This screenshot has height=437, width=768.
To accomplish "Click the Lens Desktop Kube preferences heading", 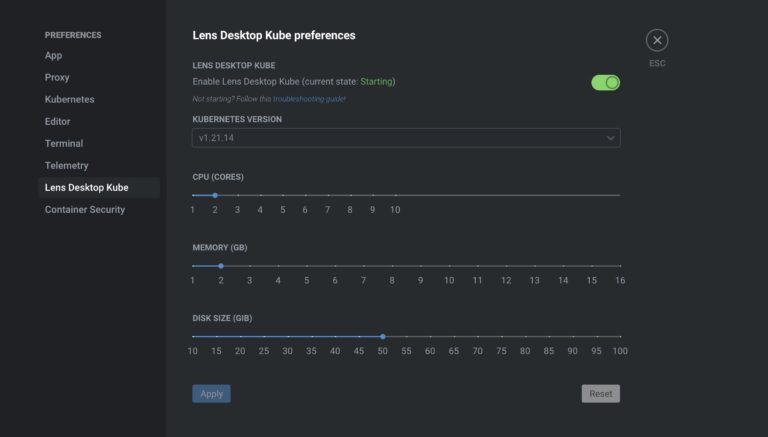I will 274,35.
